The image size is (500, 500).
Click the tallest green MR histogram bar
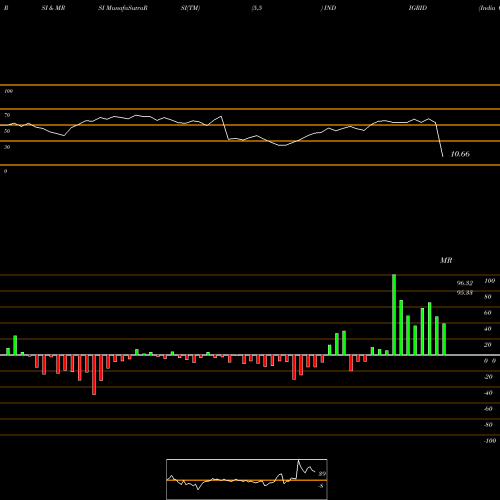pyautogui.click(x=394, y=315)
